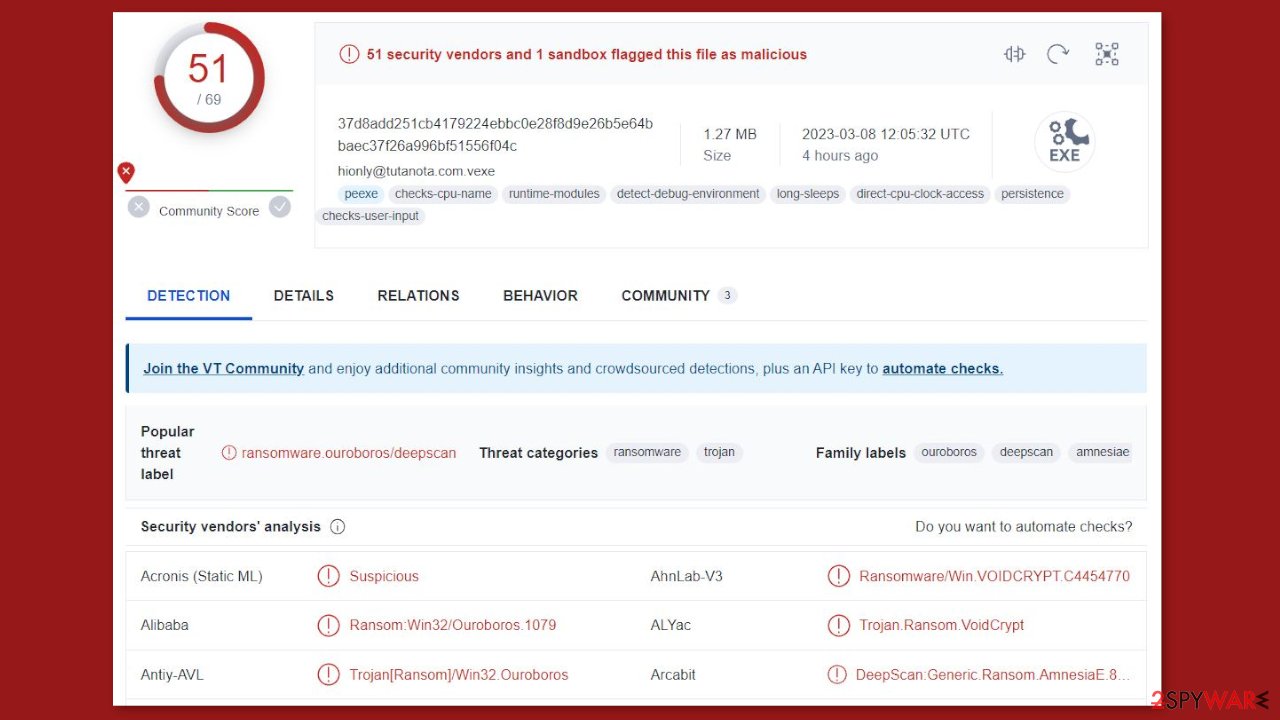The height and width of the screenshot is (720, 1280).
Task: Click the checks-user-input tag
Action: (x=370, y=216)
